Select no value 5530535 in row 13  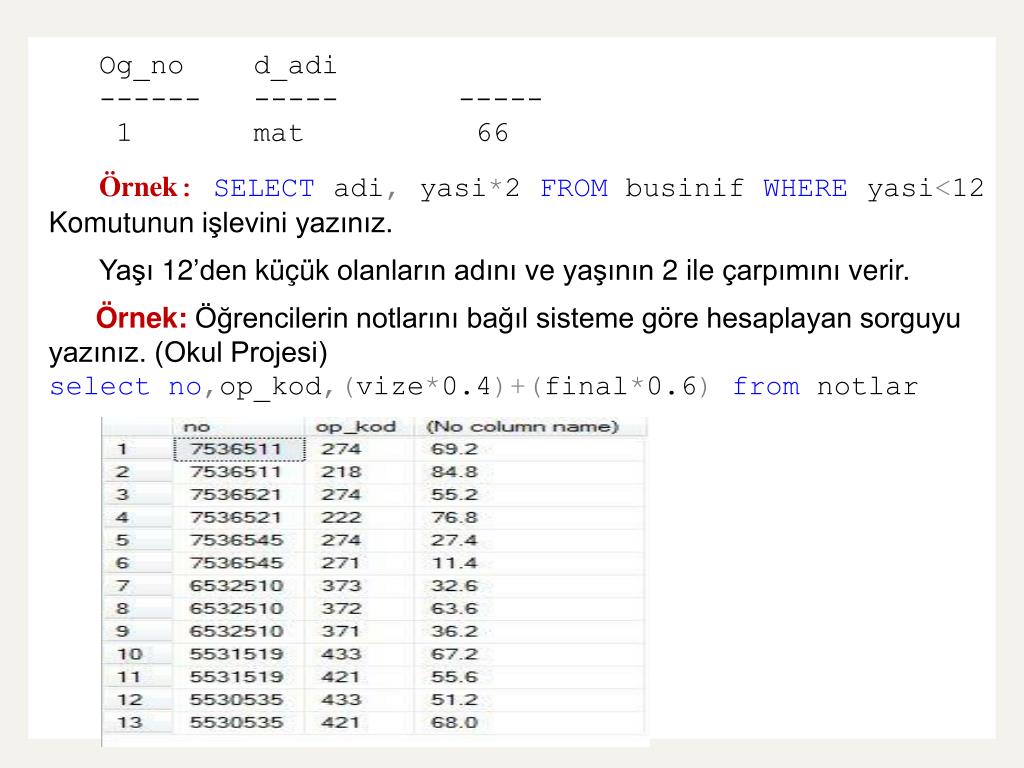click(x=236, y=723)
